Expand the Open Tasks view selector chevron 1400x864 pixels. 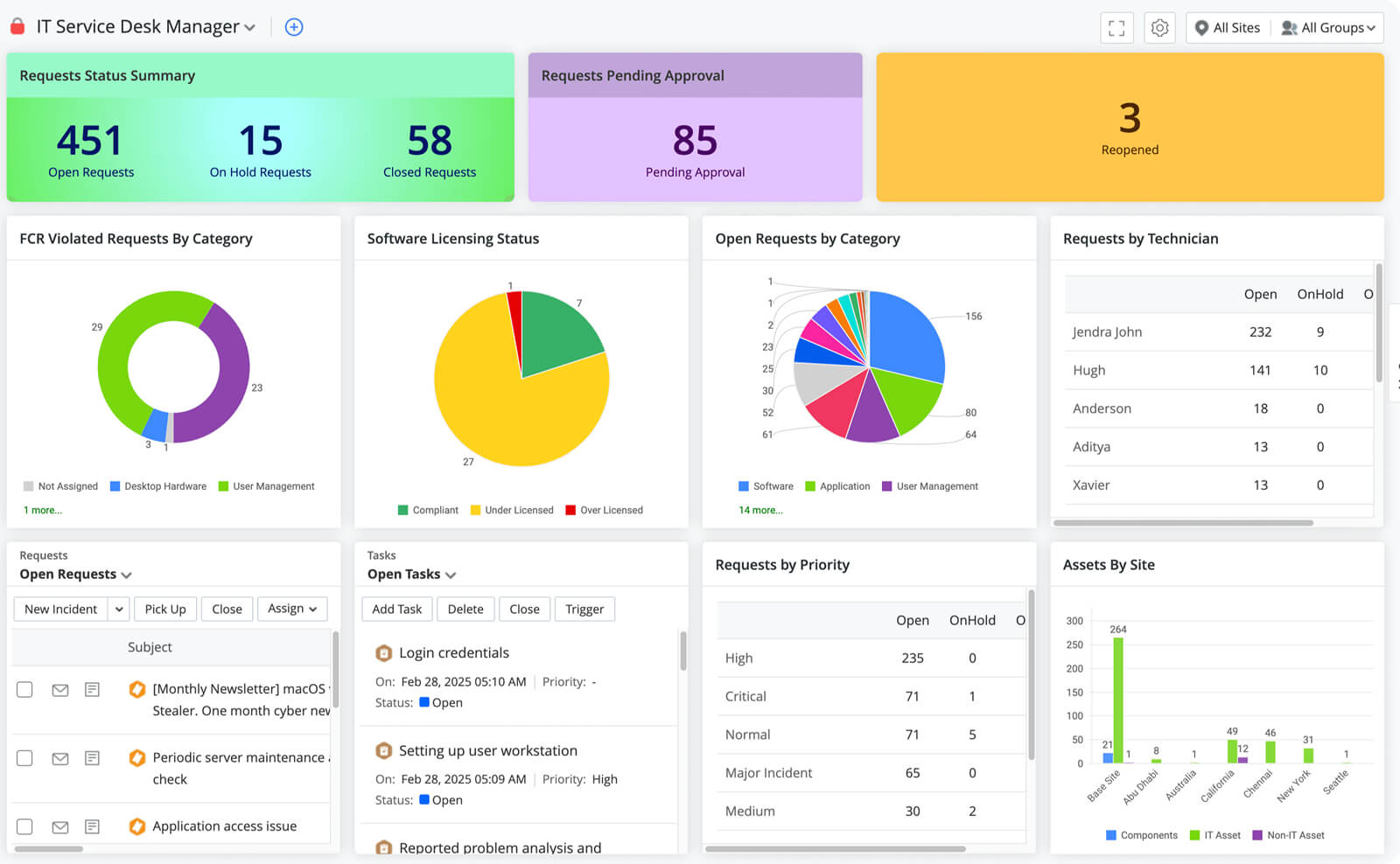(x=451, y=575)
